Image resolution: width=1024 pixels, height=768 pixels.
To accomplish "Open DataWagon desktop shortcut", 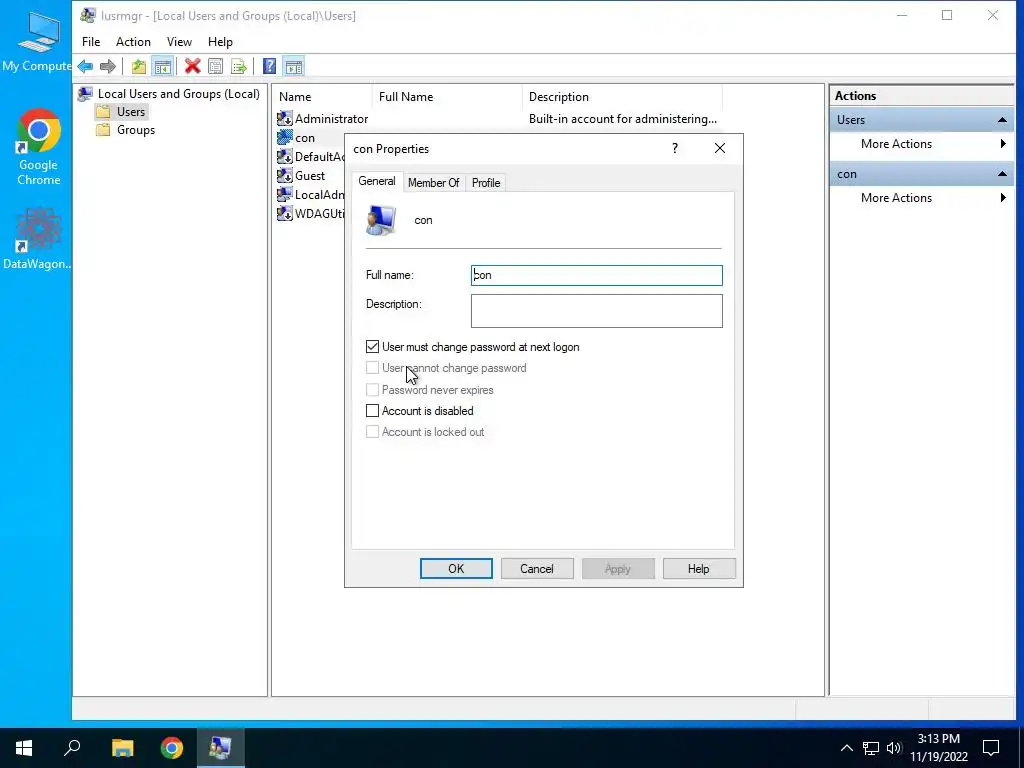I will click(x=37, y=238).
